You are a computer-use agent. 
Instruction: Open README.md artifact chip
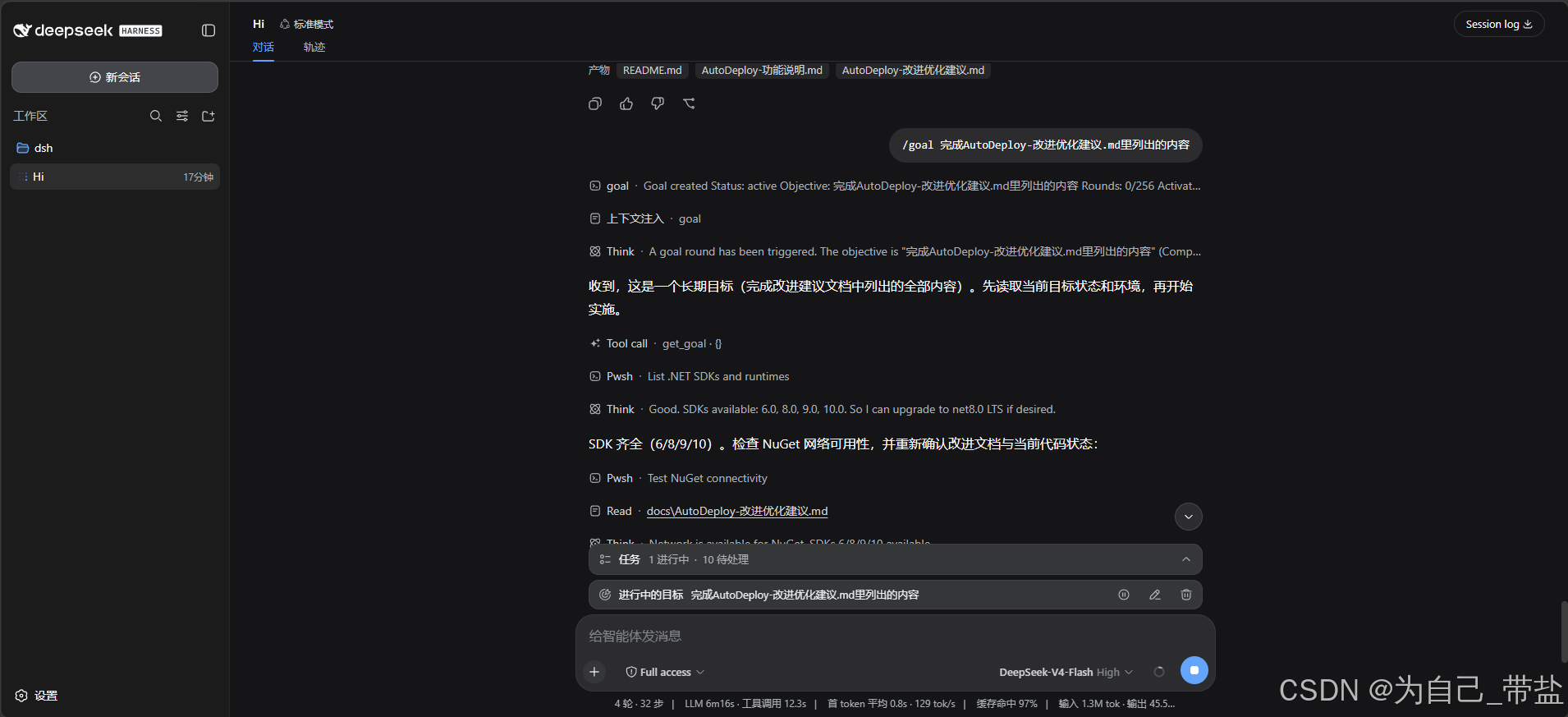point(653,71)
